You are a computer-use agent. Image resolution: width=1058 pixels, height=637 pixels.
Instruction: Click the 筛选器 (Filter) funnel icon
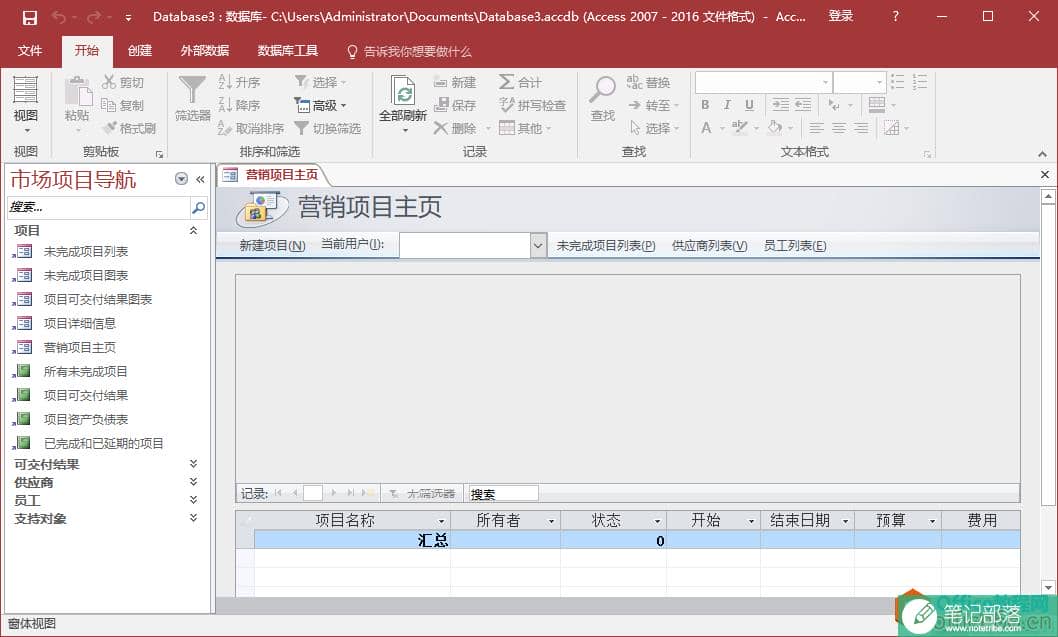[x=192, y=90]
